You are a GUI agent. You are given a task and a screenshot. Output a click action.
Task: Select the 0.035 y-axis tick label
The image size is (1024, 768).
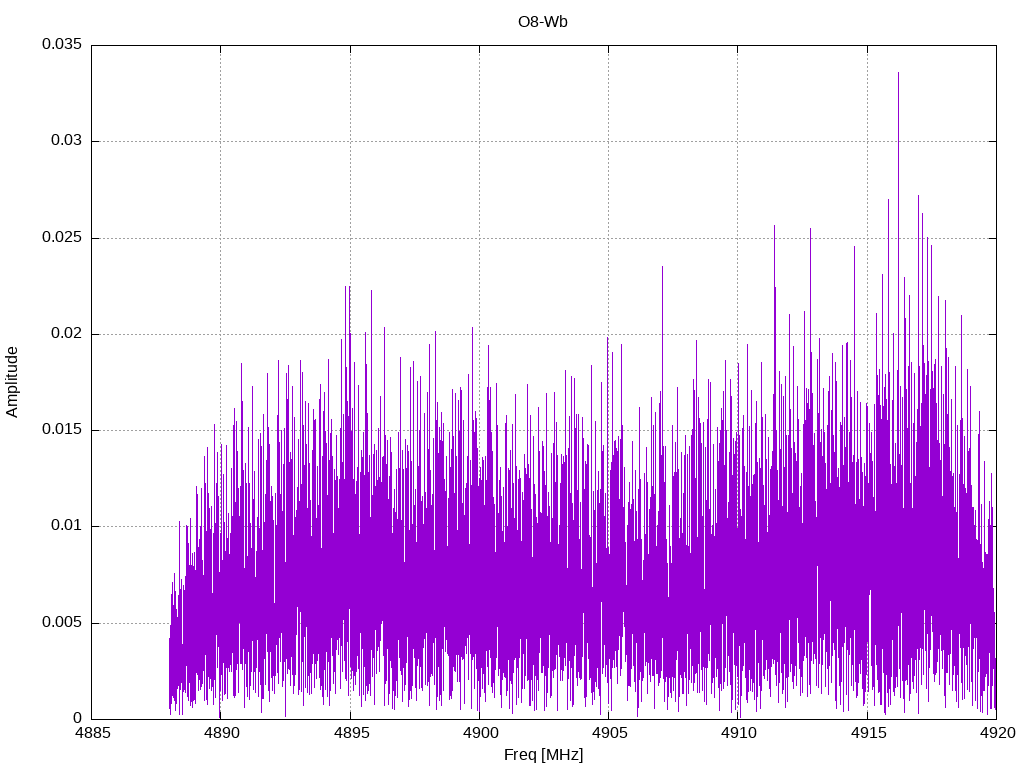(61, 45)
